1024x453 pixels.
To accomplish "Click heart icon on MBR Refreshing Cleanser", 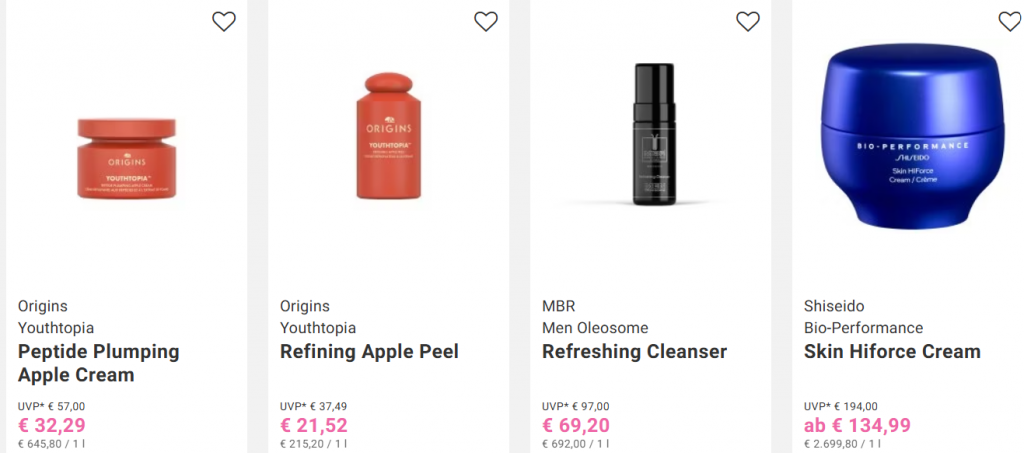I will click(x=748, y=21).
